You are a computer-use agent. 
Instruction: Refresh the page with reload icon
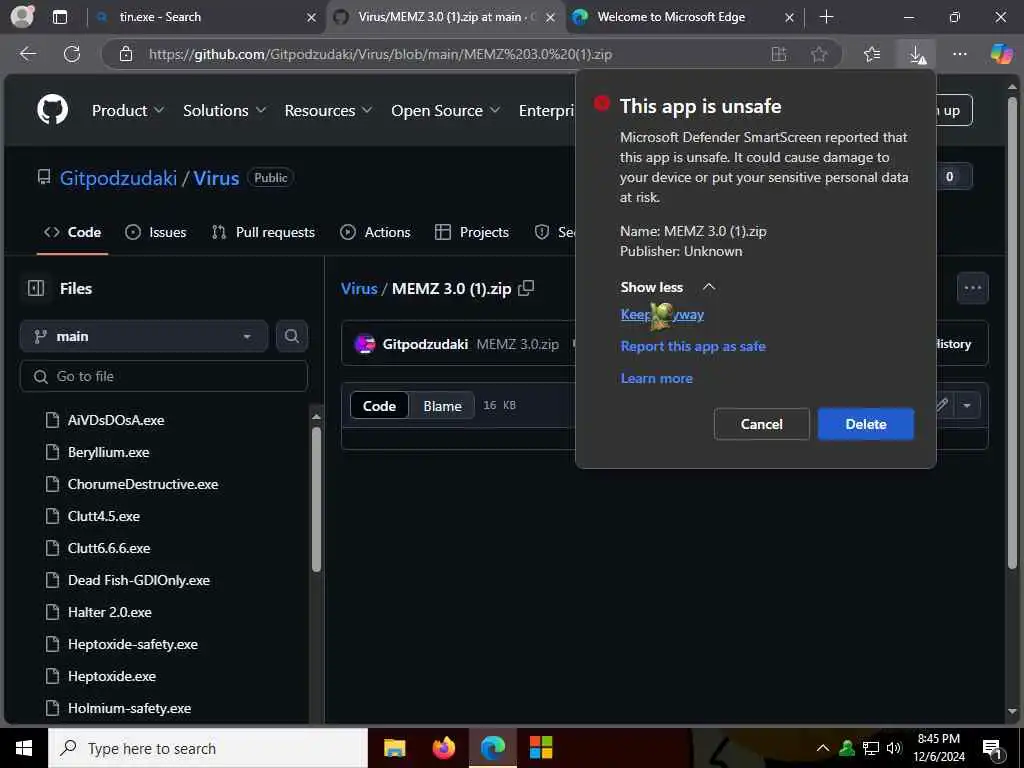[x=72, y=54]
